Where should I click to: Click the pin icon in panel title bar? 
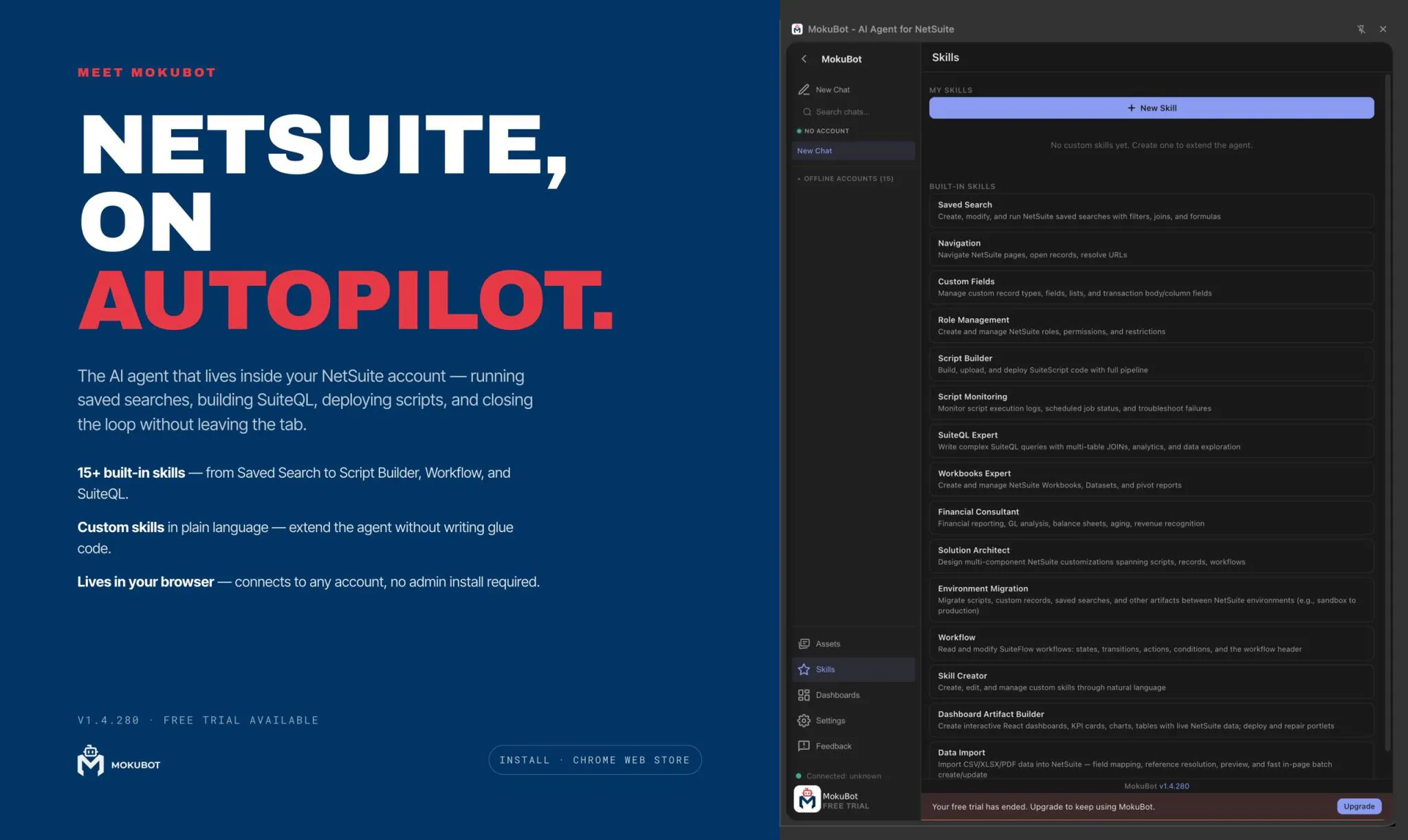pos(1361,29)
